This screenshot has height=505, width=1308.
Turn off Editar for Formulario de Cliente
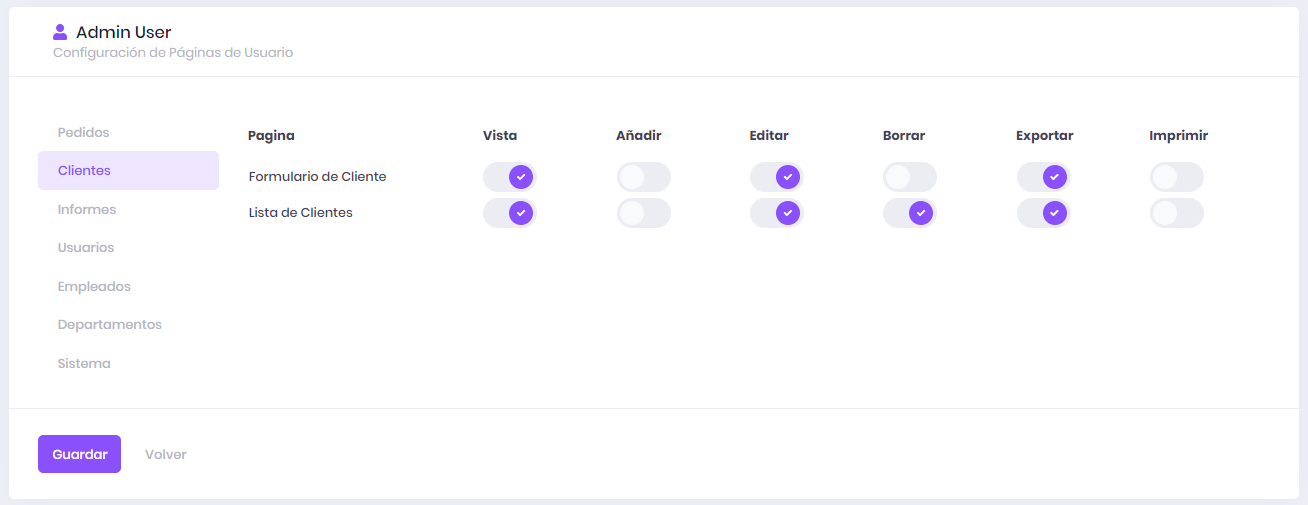point(776,177)
